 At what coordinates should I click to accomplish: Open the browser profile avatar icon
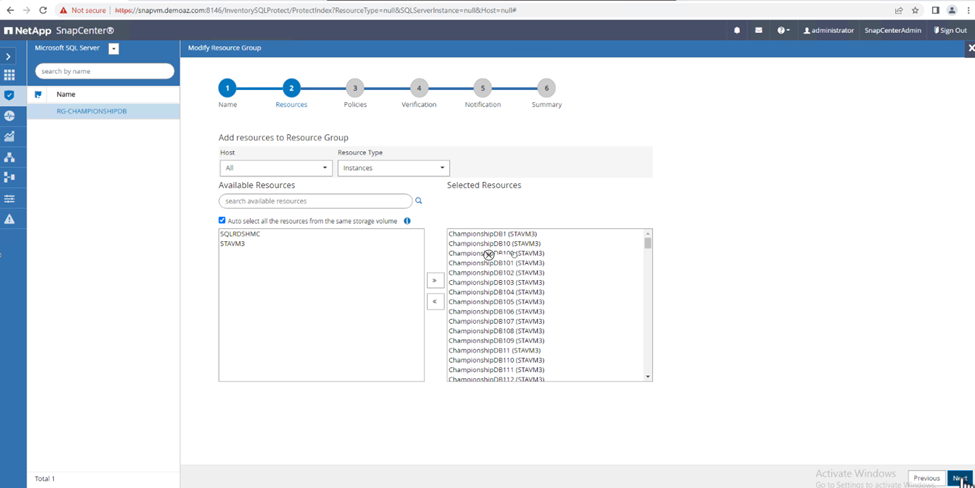click(952, 10)
